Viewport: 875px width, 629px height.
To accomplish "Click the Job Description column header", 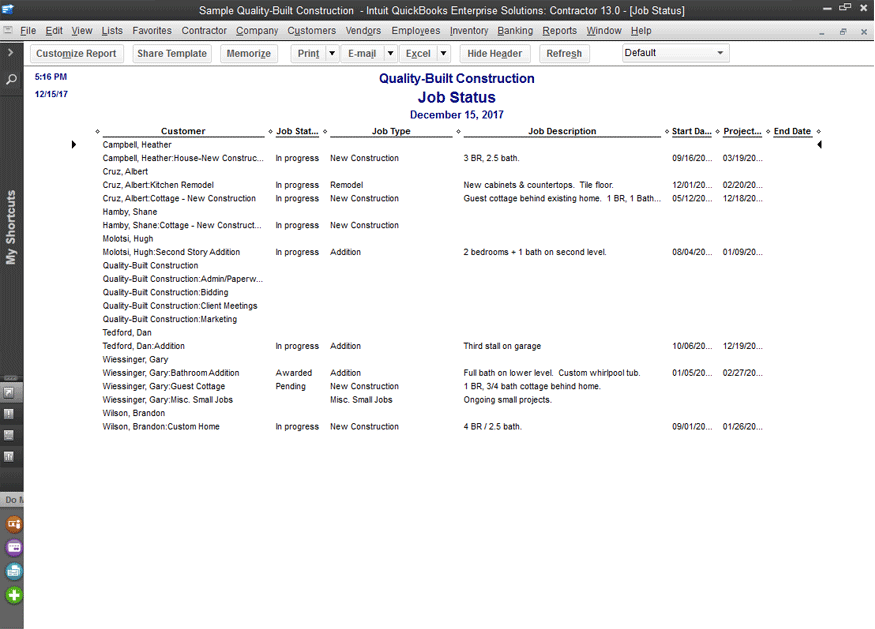I will (x=561, y=131).
